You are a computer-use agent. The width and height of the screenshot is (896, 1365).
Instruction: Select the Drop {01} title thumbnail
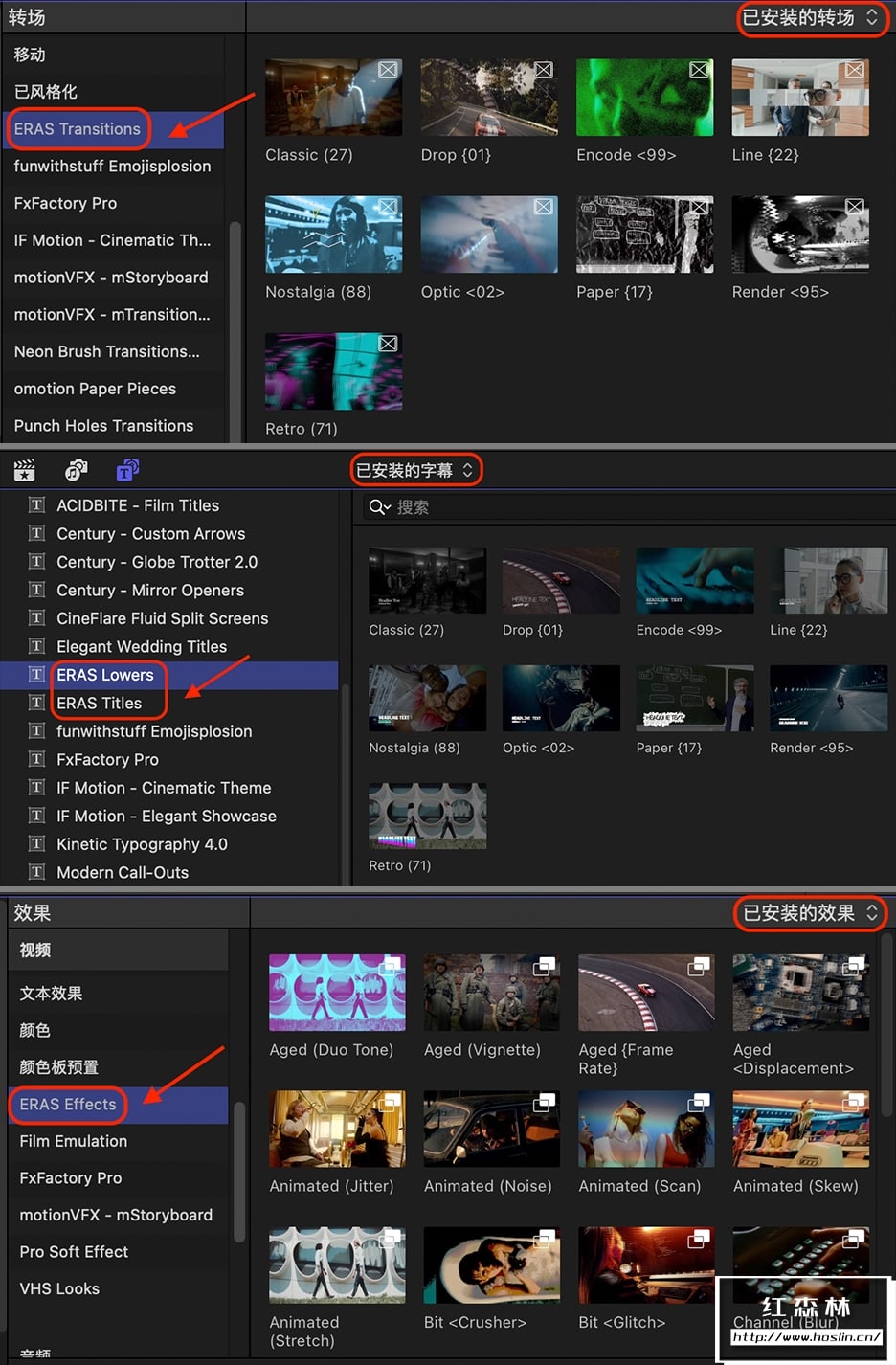click(x=561, y=580)
